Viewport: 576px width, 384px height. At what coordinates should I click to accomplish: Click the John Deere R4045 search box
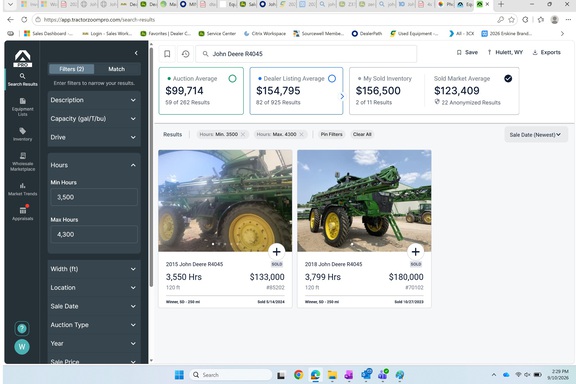306,54
